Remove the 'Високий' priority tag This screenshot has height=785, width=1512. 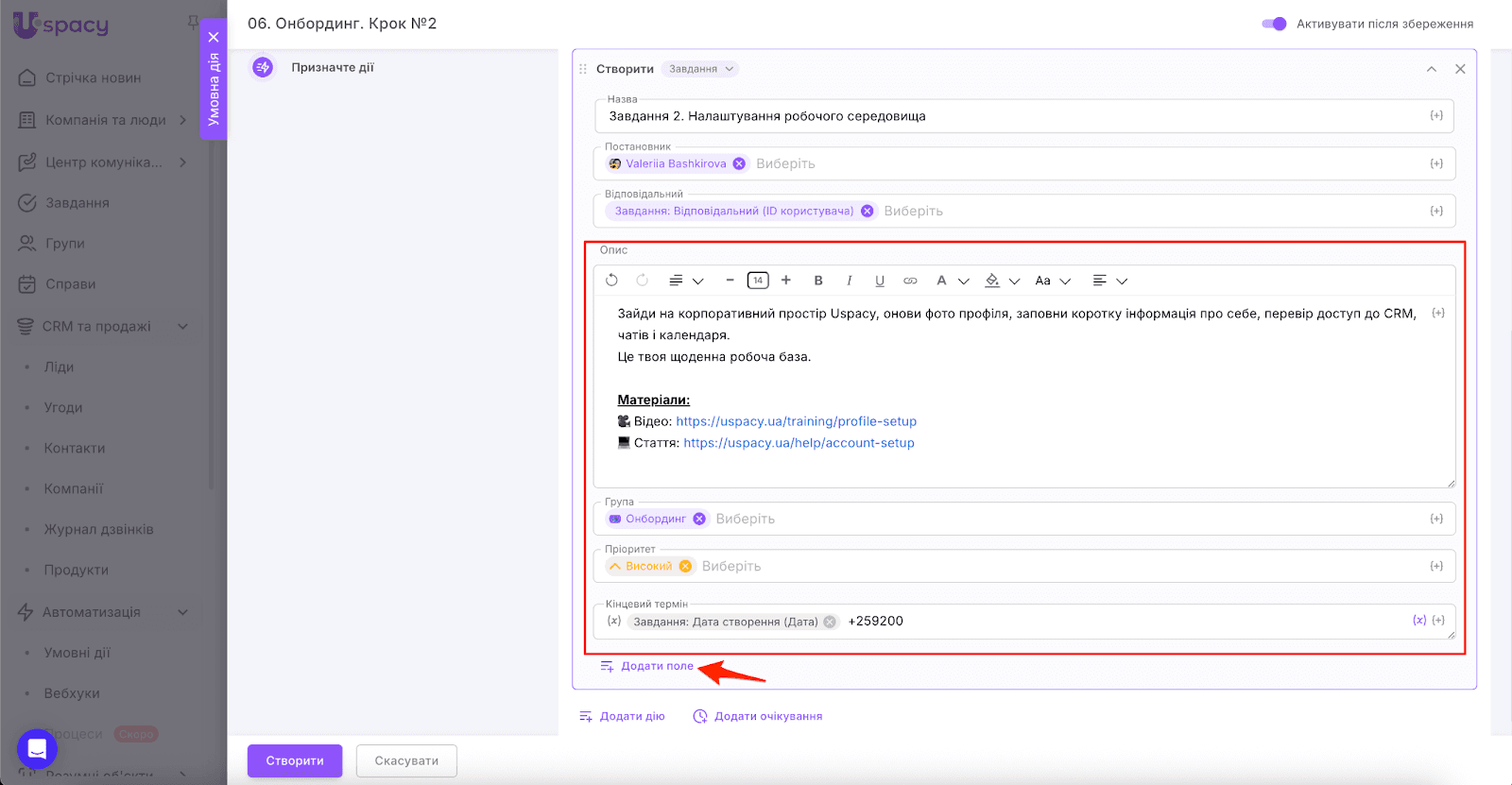pyautogui.click(x=685, y=566)
